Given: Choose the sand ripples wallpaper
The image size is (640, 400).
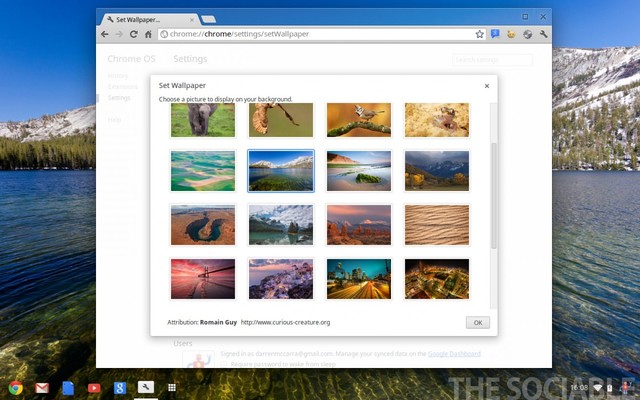Looking at the screenshot, I should click(437, 225).
